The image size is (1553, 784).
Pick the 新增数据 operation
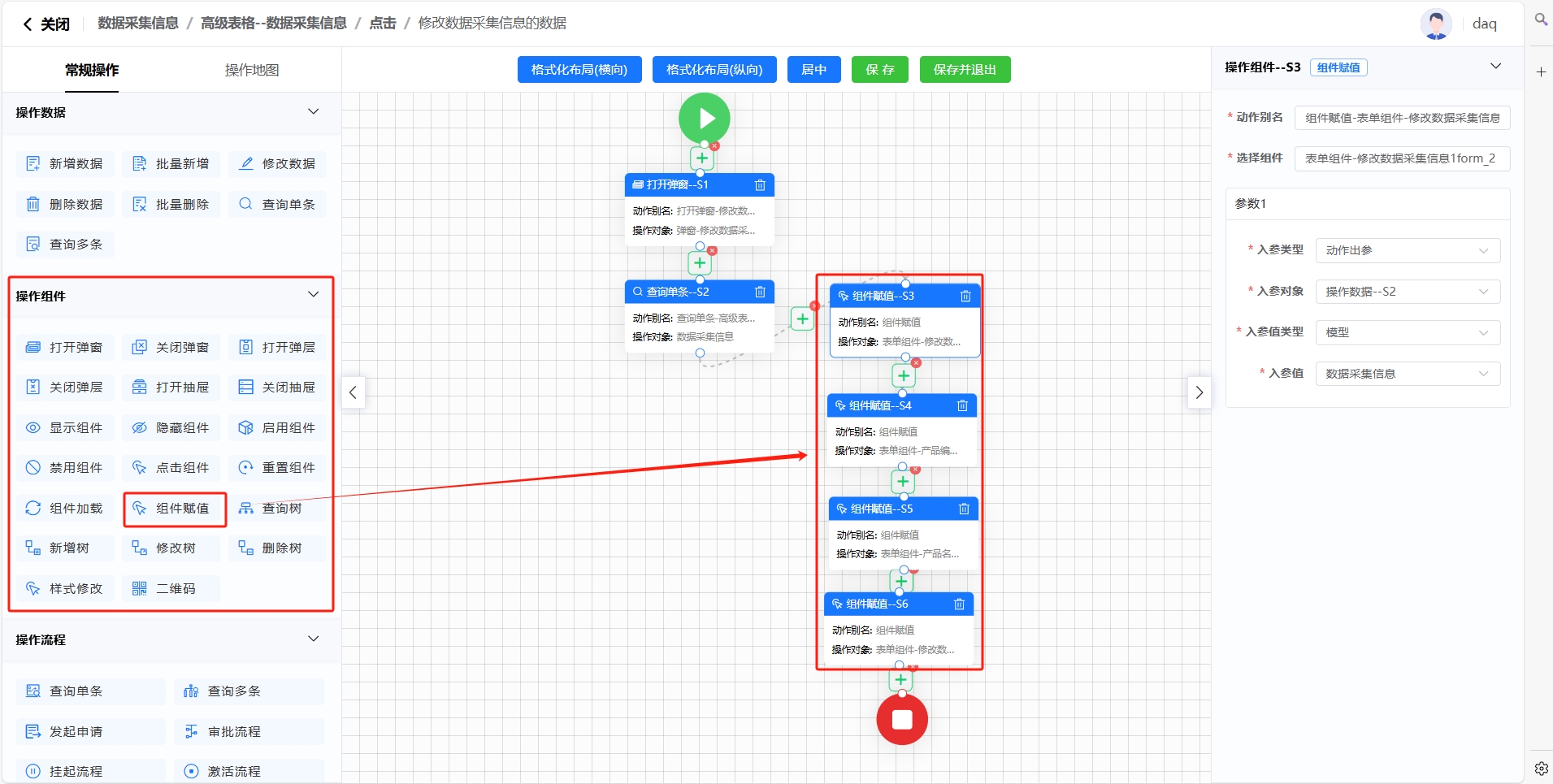click(65, 164)
